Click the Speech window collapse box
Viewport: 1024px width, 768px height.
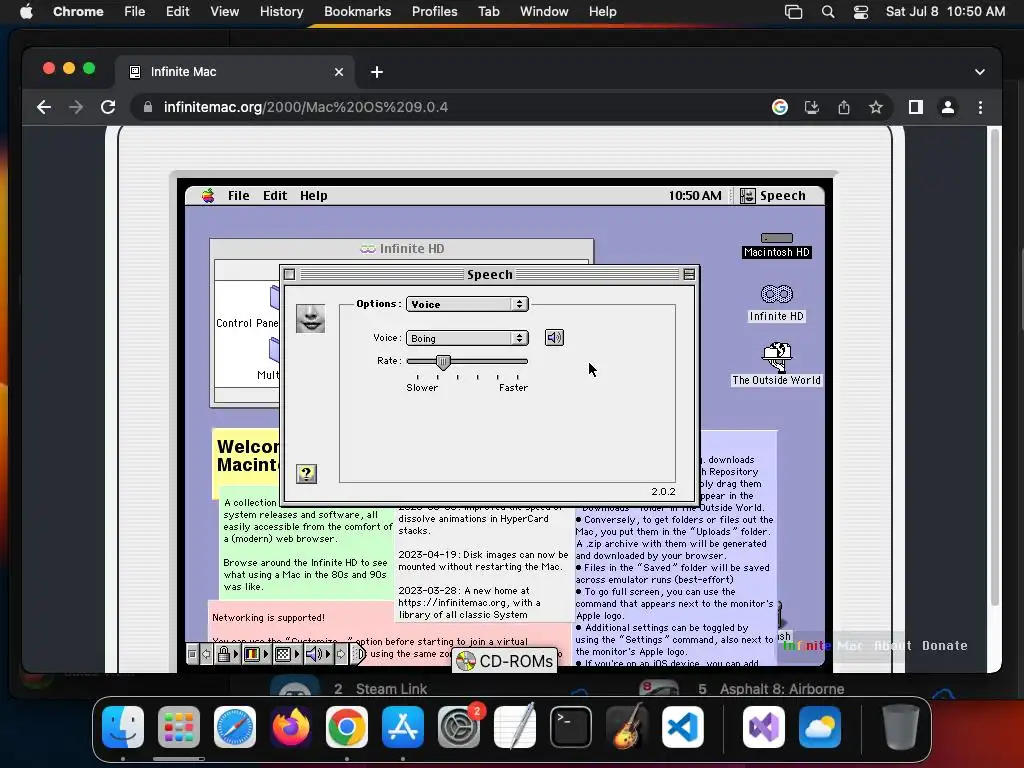click(x=688, y=275)
